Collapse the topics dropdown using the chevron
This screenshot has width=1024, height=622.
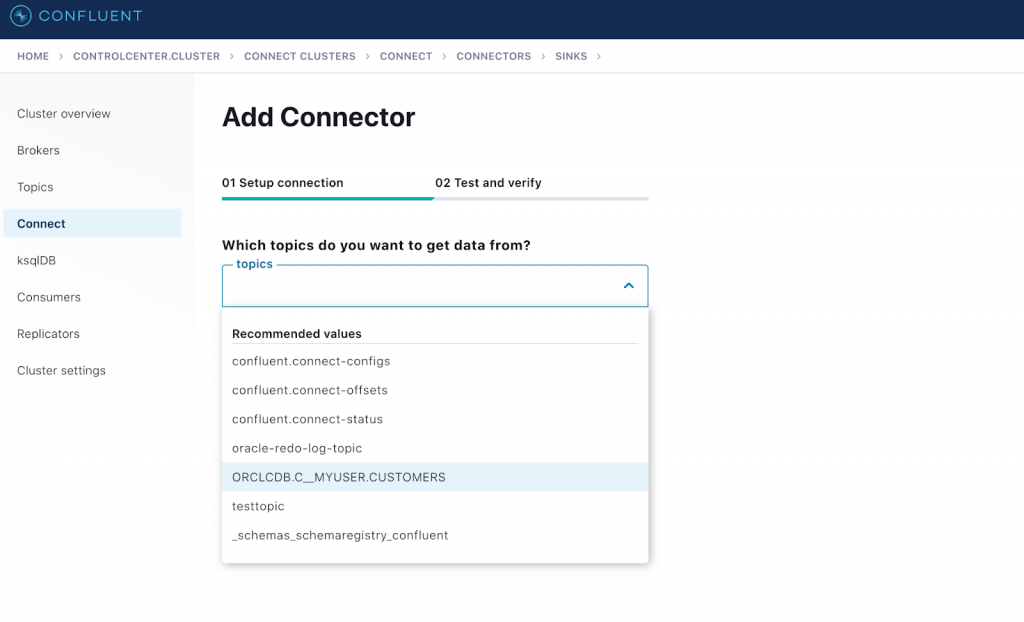[629, 285]
